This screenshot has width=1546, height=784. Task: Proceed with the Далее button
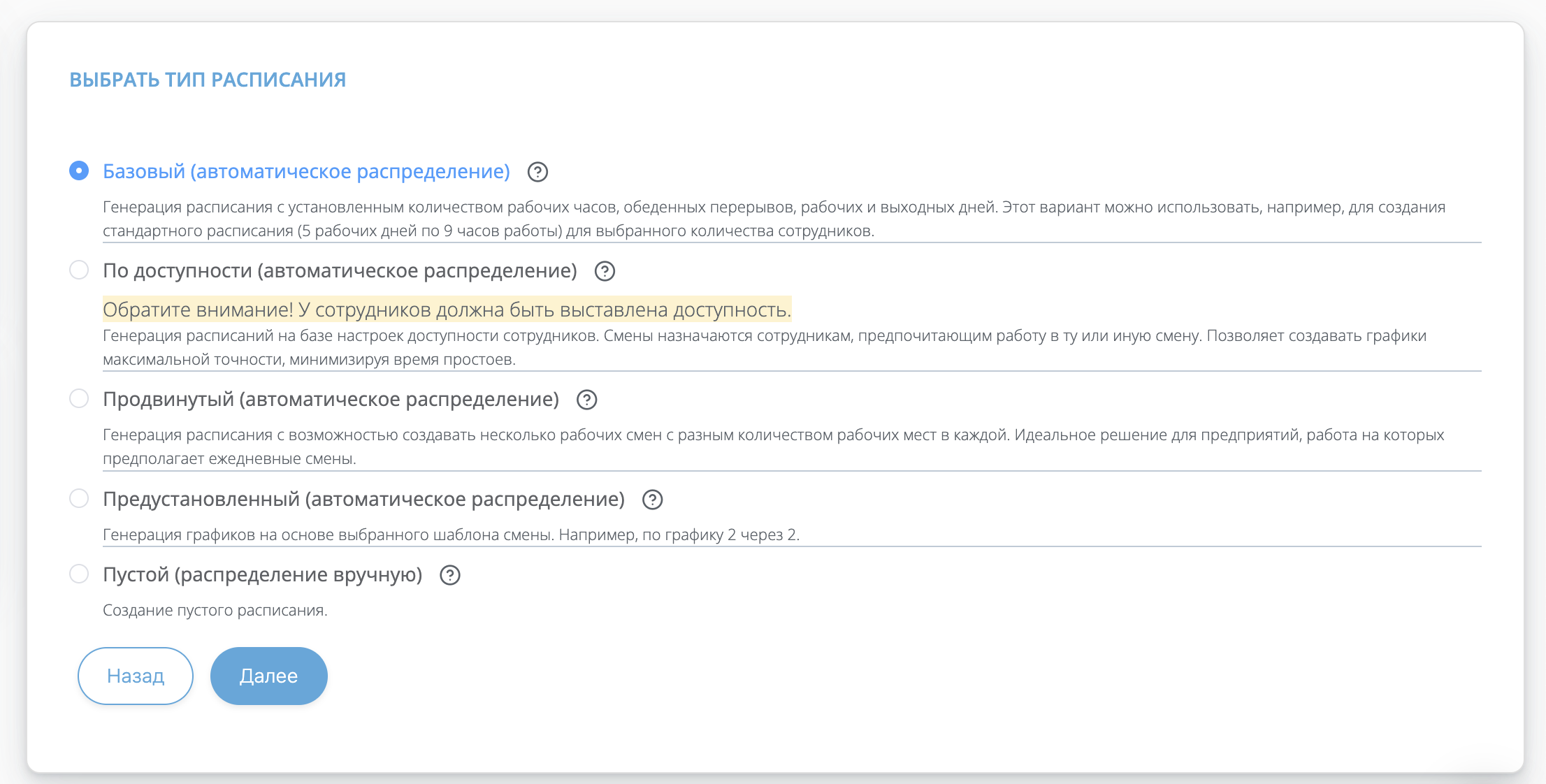point(269,676)
